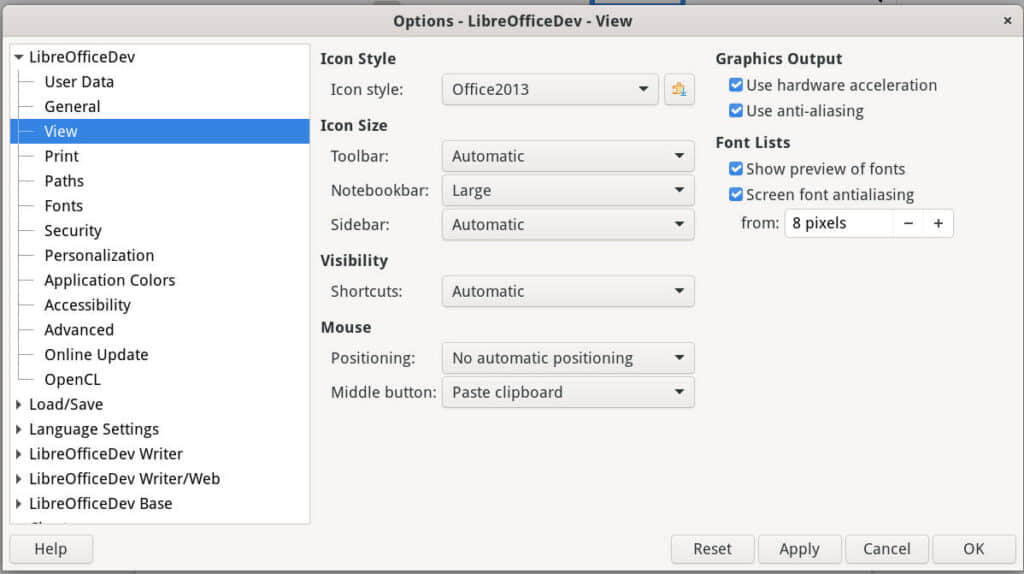The image size is (1024, 574).
Task: Collapse the LibreOfficeDev tree node
Action: click(19, 57)
